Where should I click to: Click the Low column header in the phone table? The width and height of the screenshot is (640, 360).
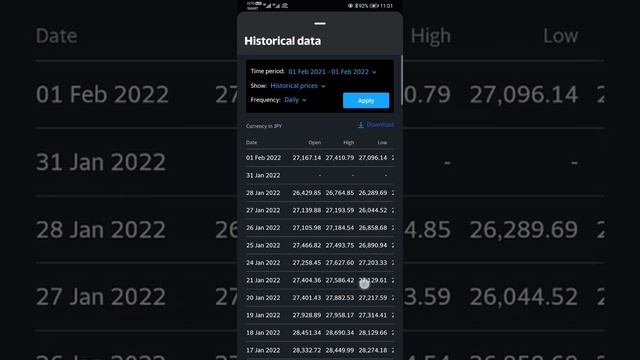[x=382, y=142]
